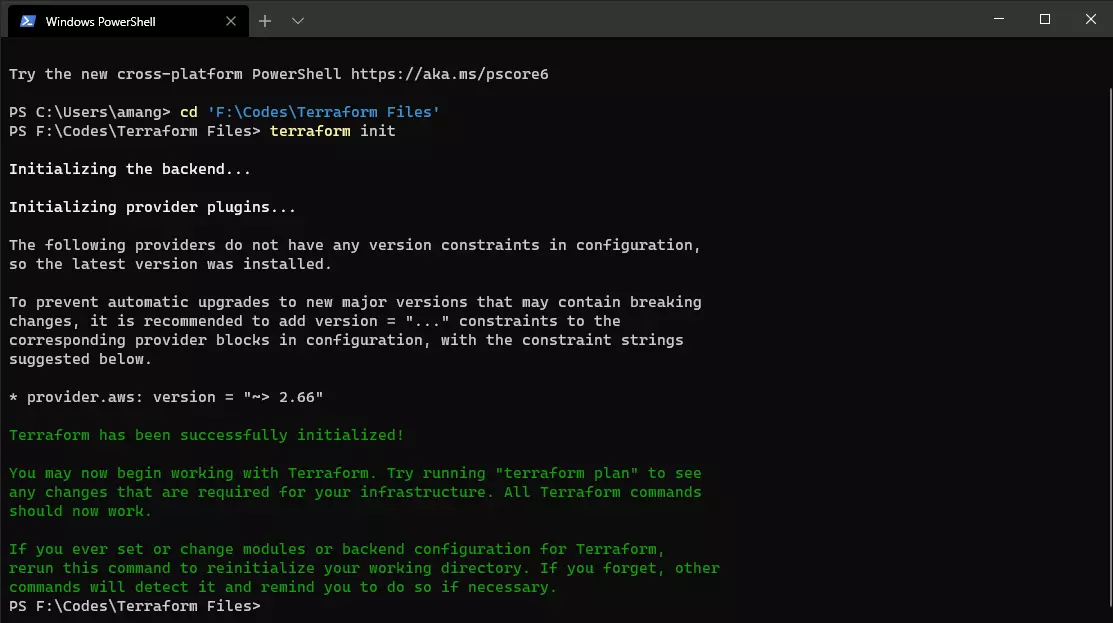
Task: Click the empty title bar area
Action: pos(639,19)
